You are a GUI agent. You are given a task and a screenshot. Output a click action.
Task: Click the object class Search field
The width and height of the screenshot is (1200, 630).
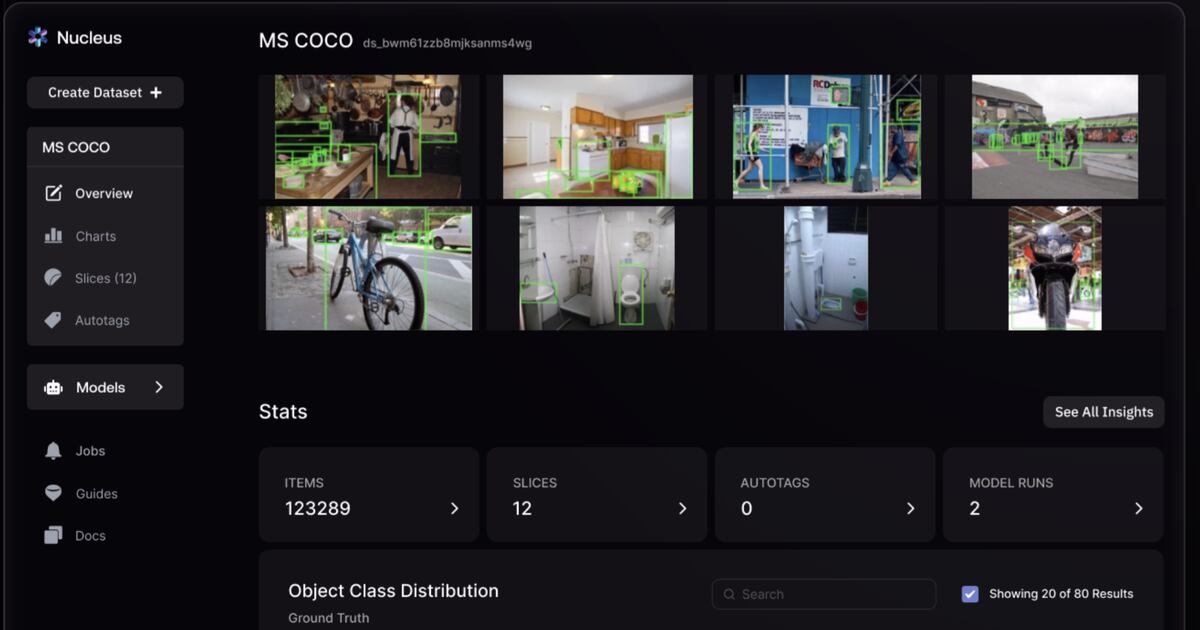point(824,594)
